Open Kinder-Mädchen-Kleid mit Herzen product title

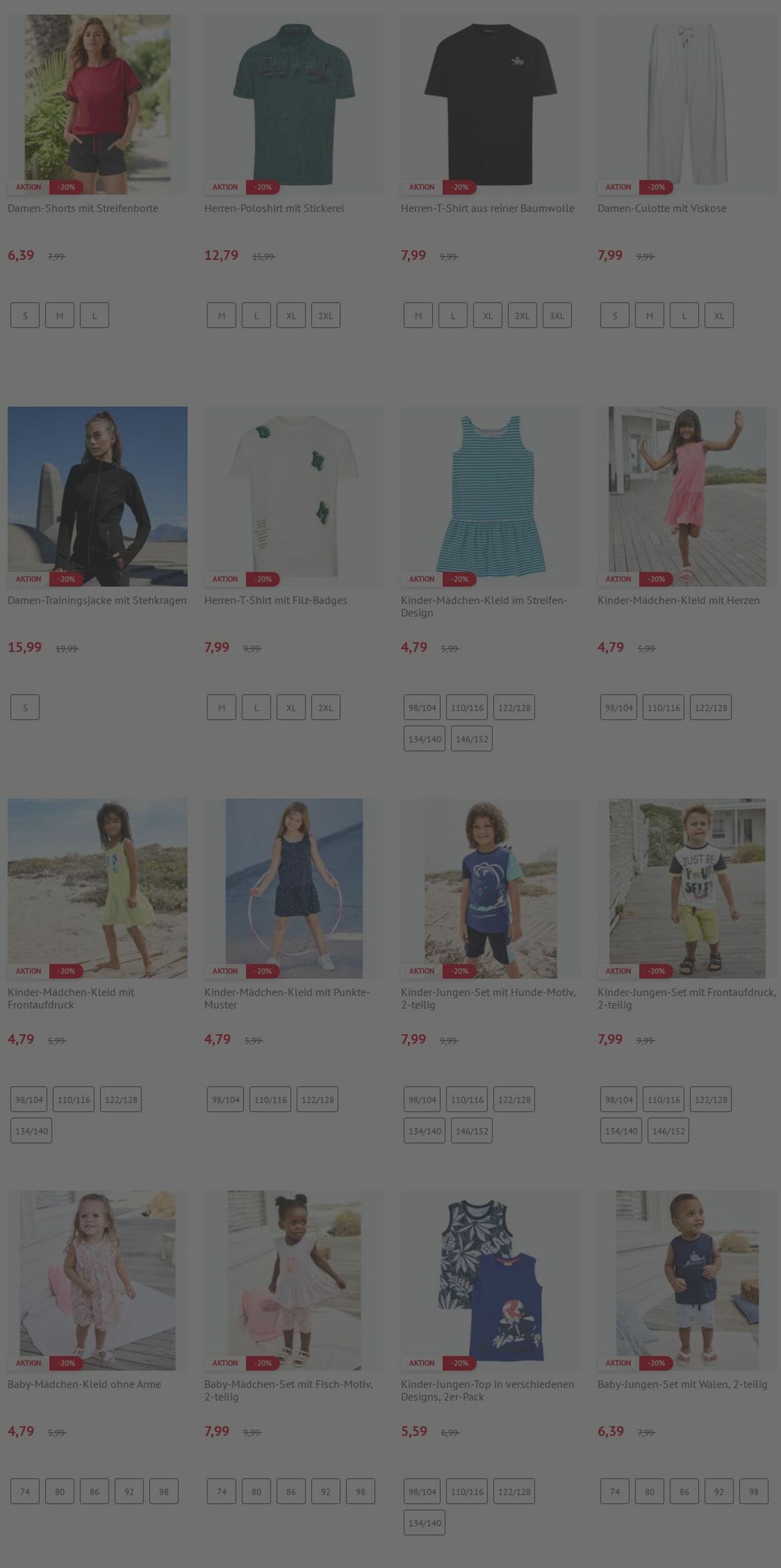[679, 600]
